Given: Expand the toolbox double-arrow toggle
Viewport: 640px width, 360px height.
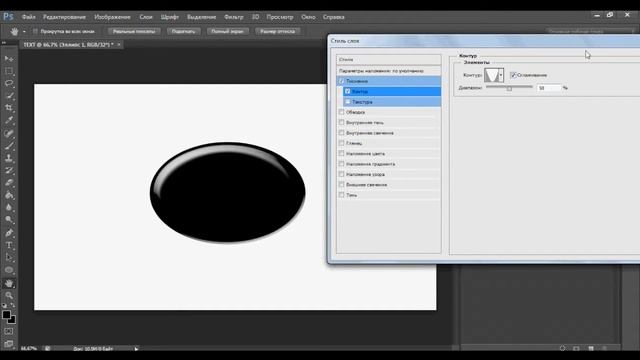Looking at the screenshot, I should [4, 42].
